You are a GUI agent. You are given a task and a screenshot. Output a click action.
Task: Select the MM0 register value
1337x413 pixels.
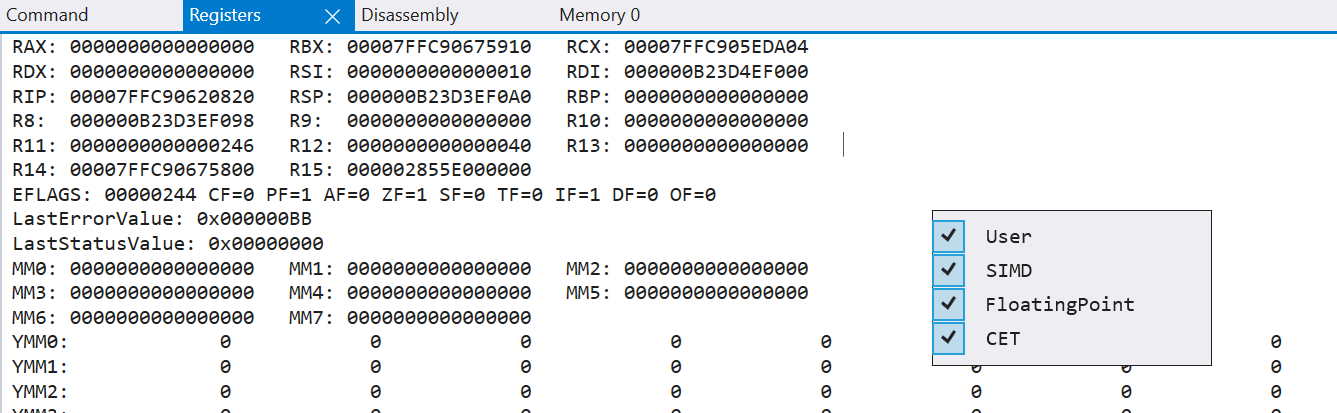tap(162, 269)
